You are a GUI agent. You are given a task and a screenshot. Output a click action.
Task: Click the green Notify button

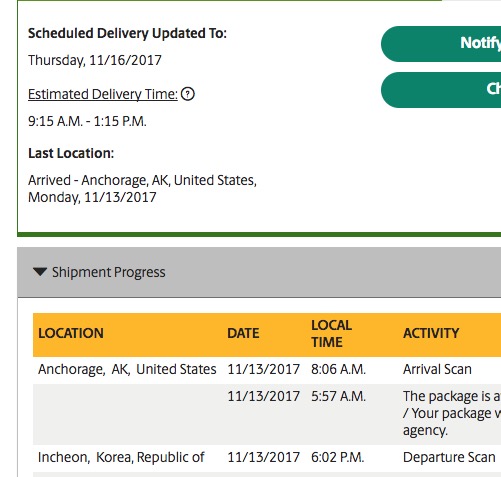pos(441,44)
